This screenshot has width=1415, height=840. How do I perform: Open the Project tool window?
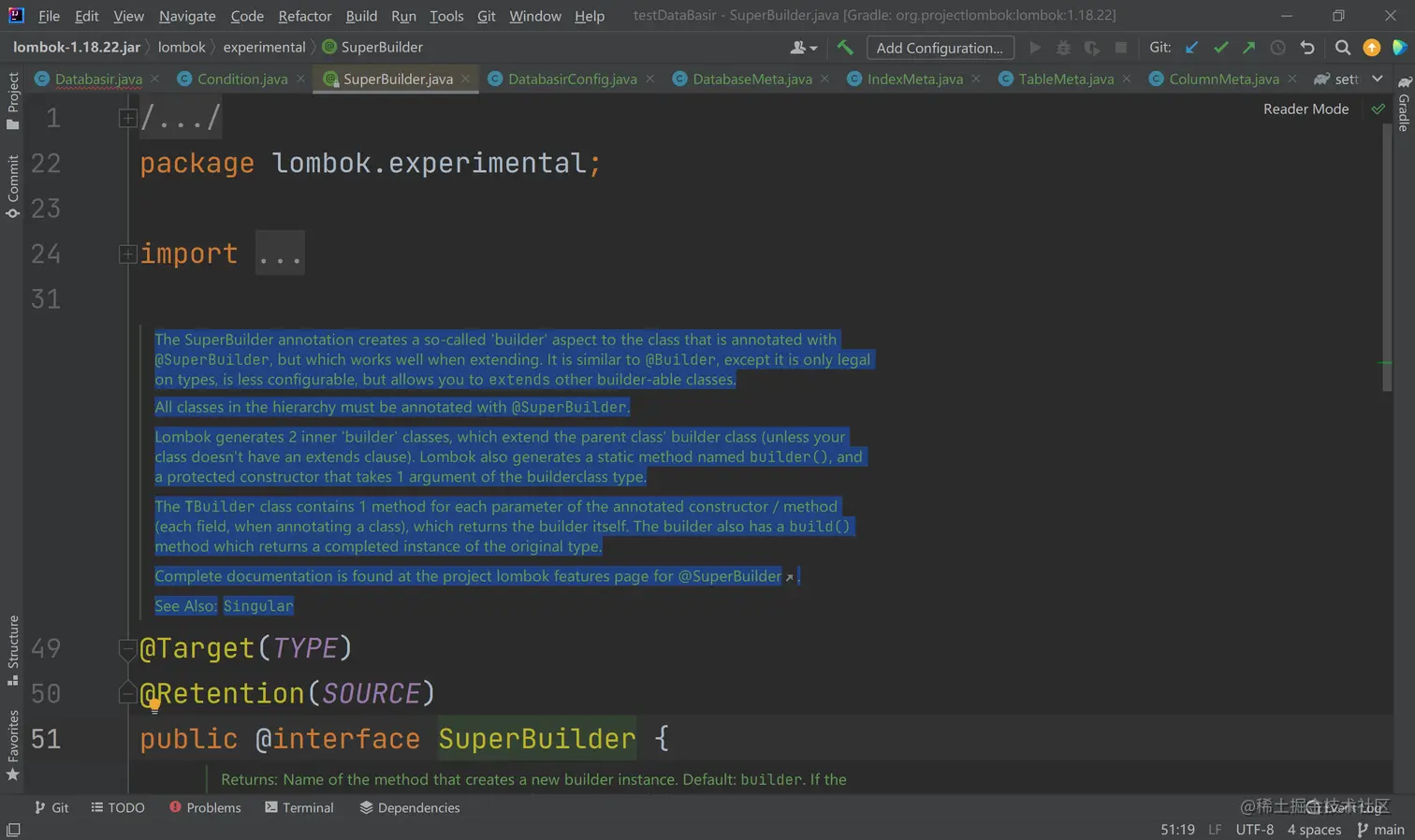[13, 101]
